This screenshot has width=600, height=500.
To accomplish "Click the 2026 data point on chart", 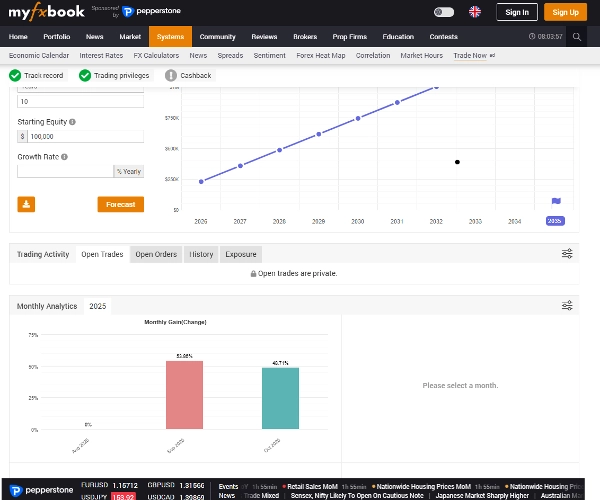I will click(201, 182).
